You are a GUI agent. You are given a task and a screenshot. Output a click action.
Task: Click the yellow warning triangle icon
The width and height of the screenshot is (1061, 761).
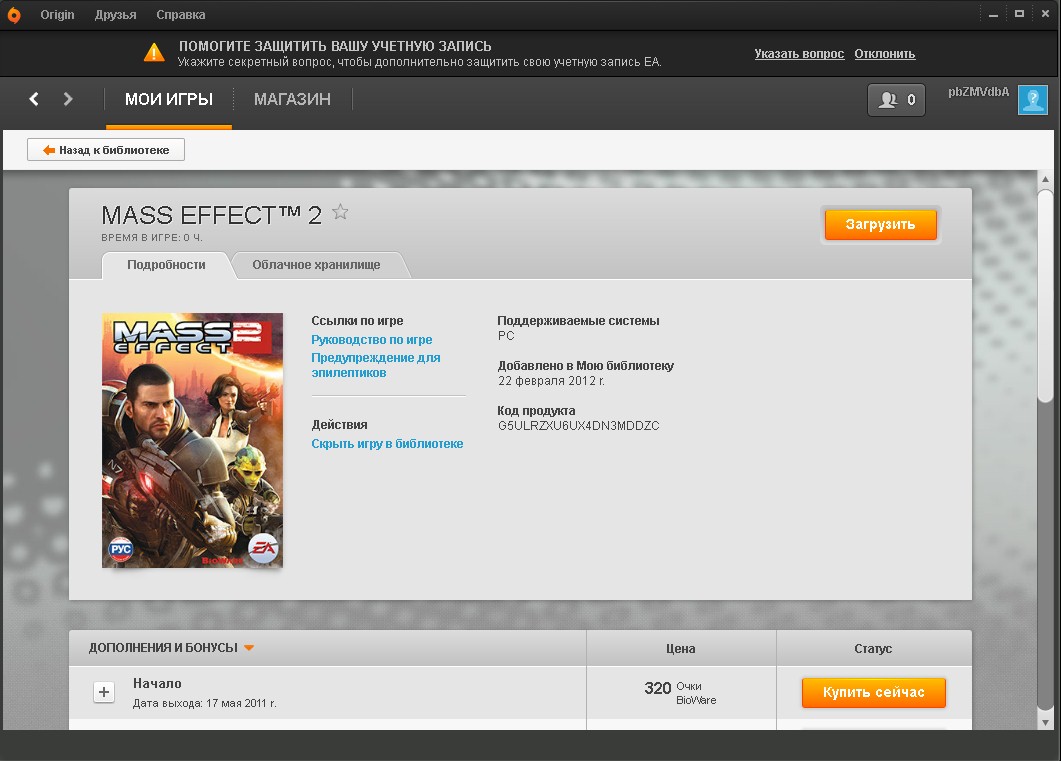click(154, 53)
